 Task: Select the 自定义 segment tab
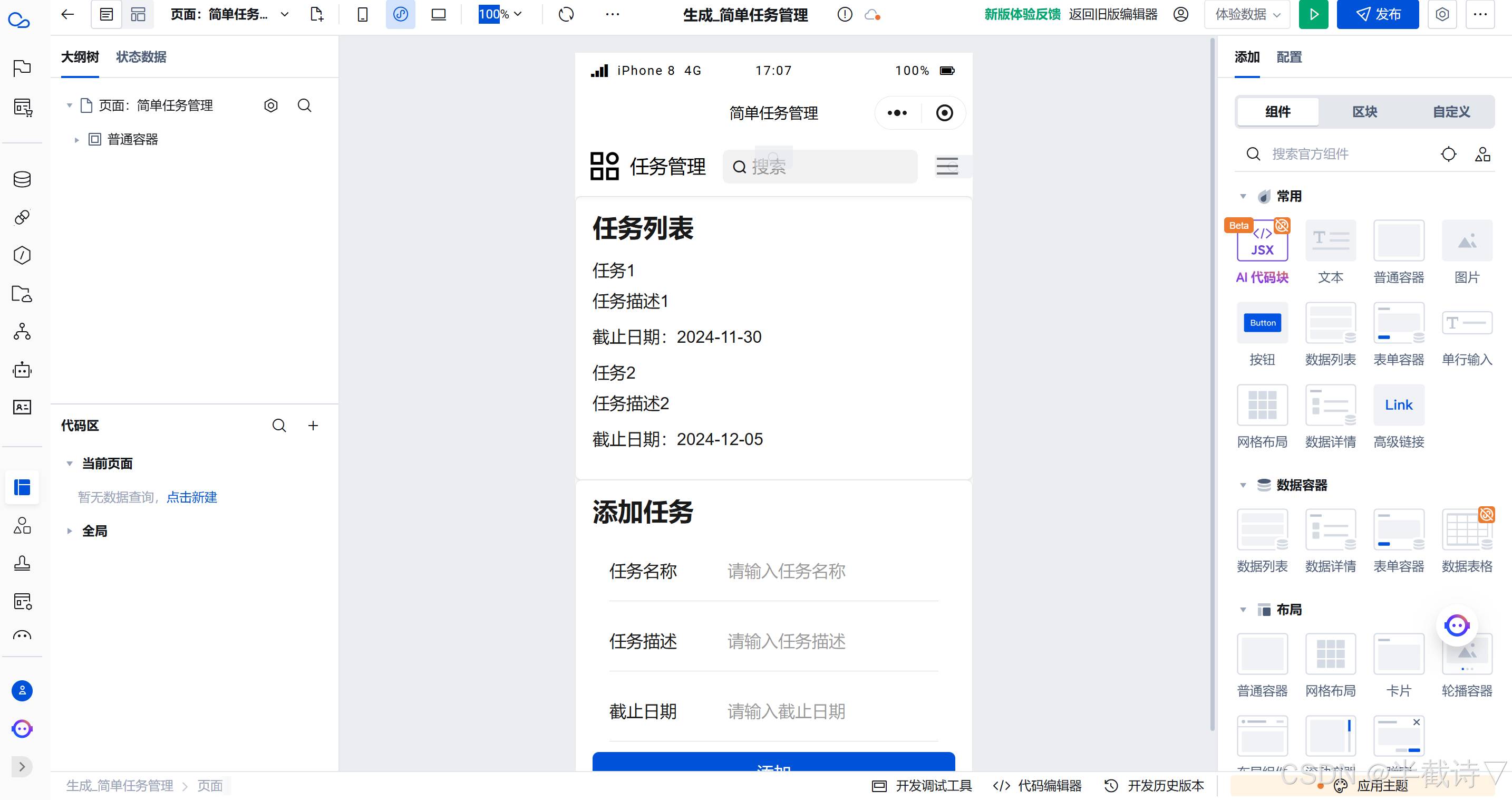click(1451, 111)
